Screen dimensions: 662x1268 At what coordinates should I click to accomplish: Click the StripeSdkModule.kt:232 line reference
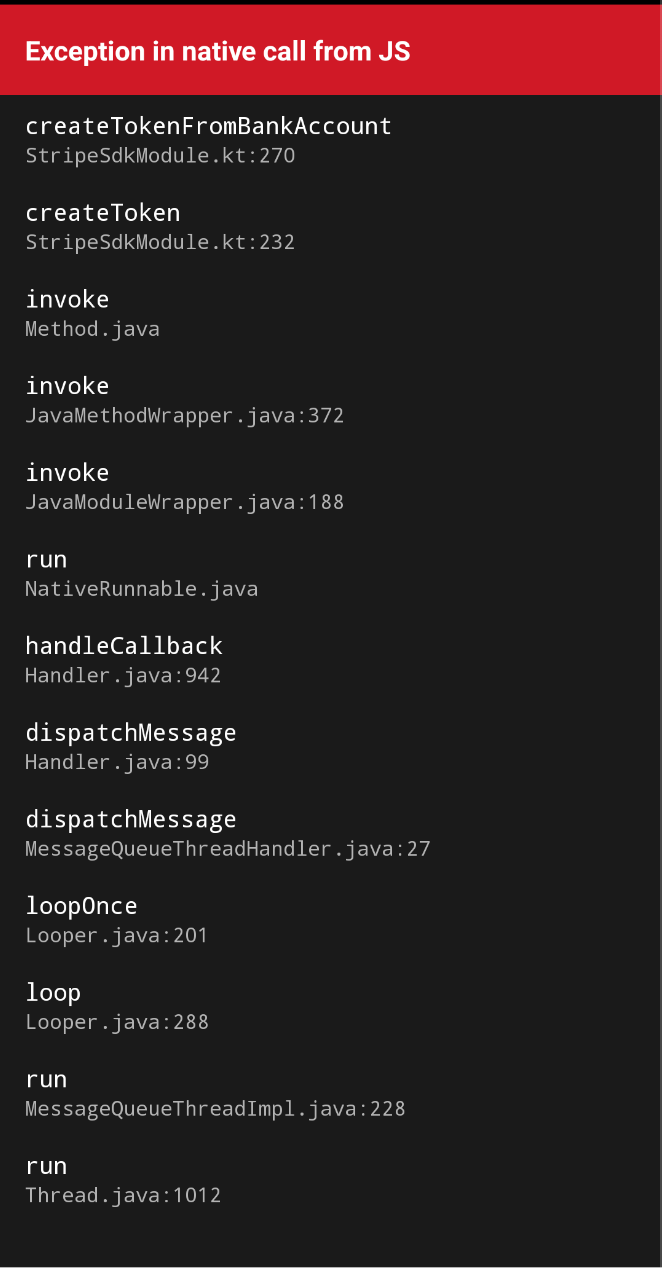click(160, 242)
